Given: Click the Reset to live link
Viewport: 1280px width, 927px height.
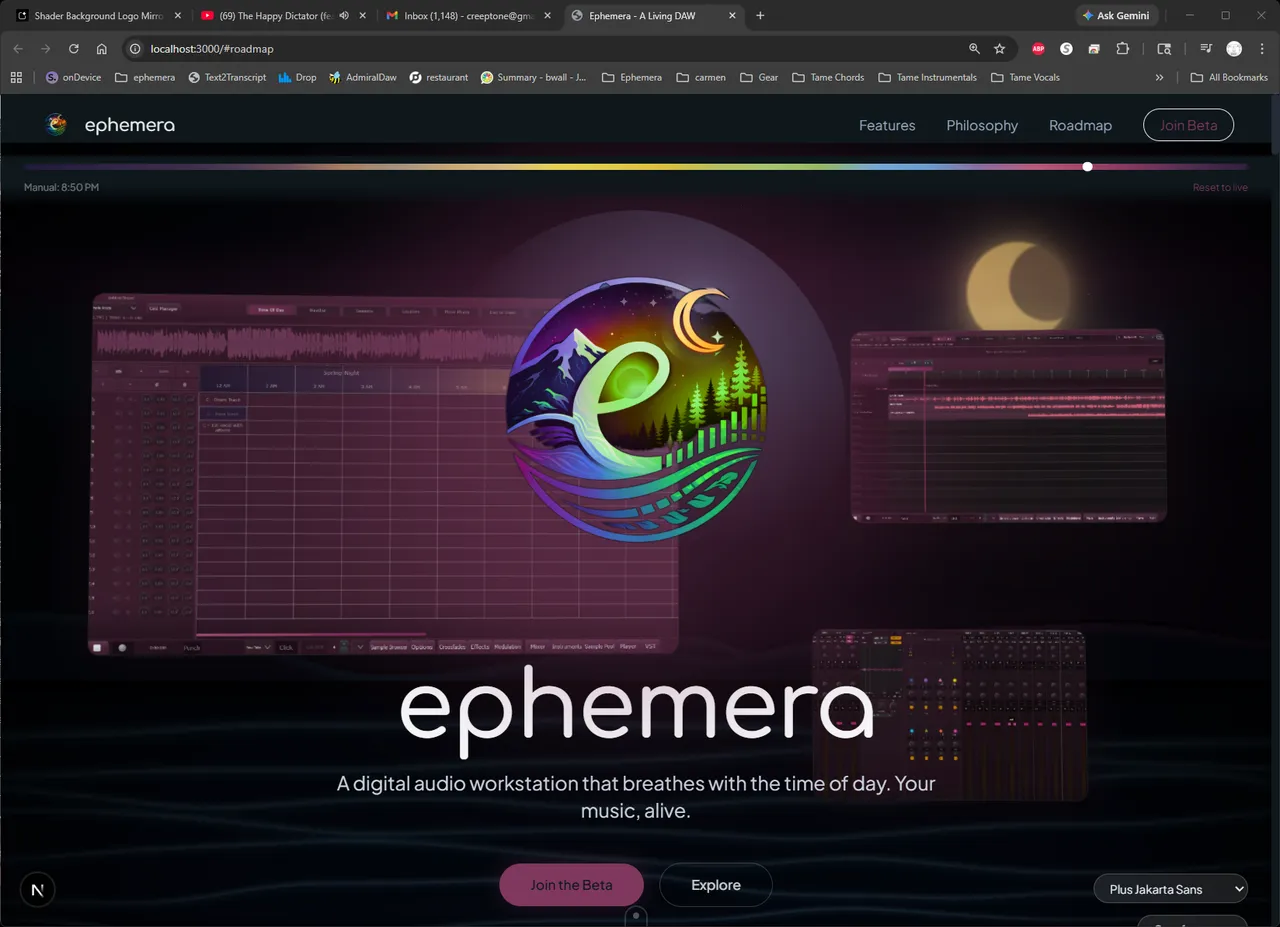Looking at the screenshot, I should click(1219, 188).
